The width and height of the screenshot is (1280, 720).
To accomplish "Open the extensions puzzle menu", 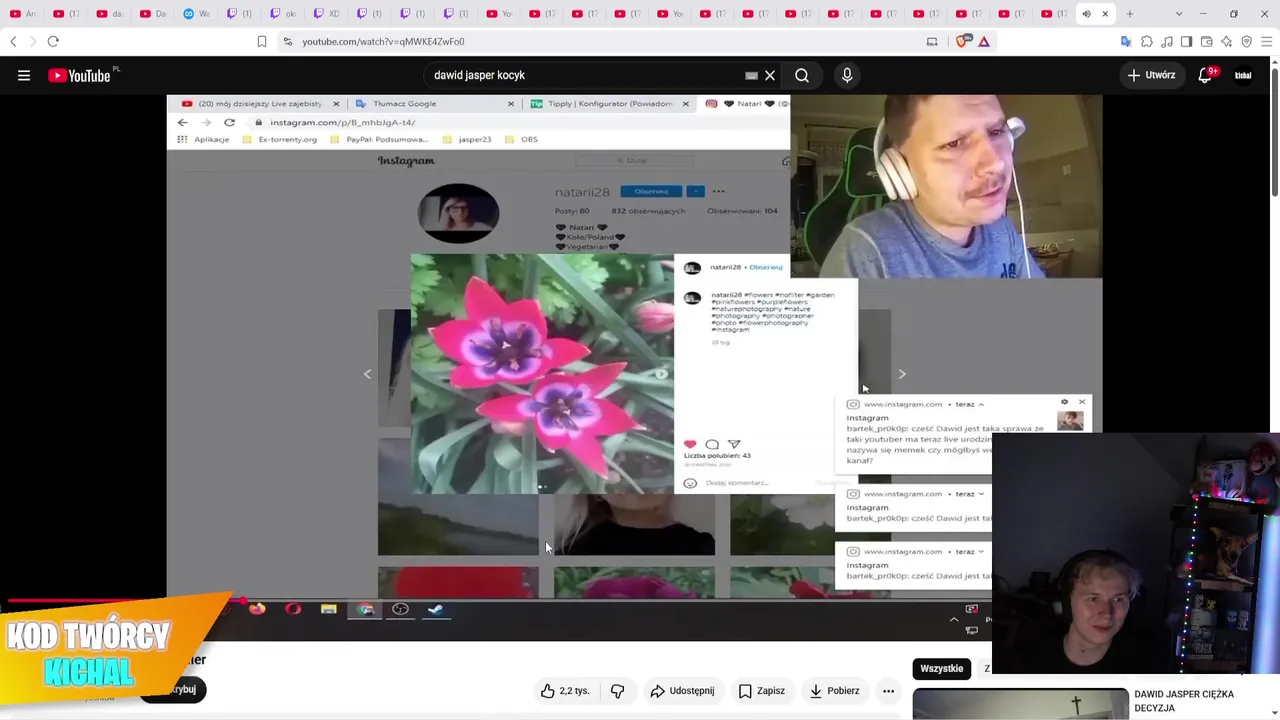I will (x=1147, y=41).
